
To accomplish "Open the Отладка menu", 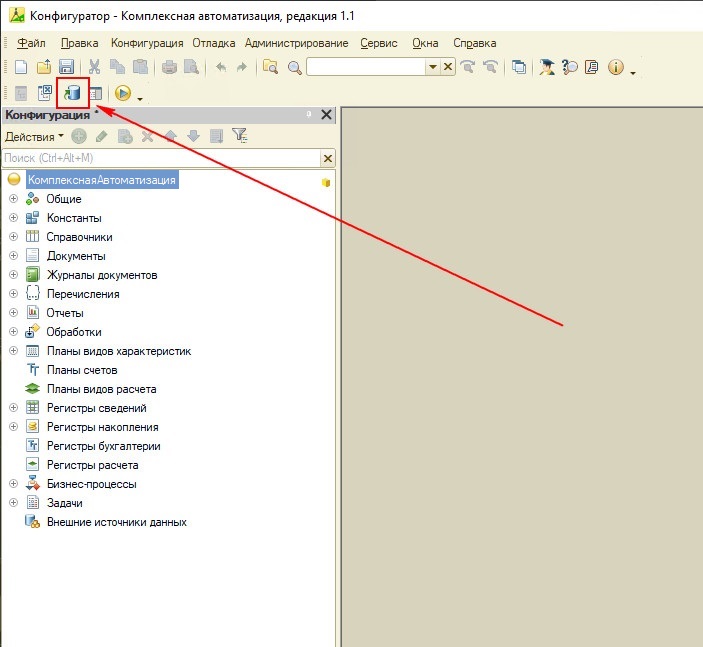I will (x=214, y=43).
